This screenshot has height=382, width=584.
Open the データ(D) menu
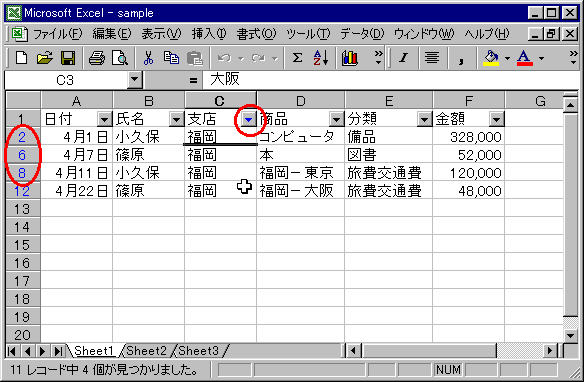click(362, 34)
